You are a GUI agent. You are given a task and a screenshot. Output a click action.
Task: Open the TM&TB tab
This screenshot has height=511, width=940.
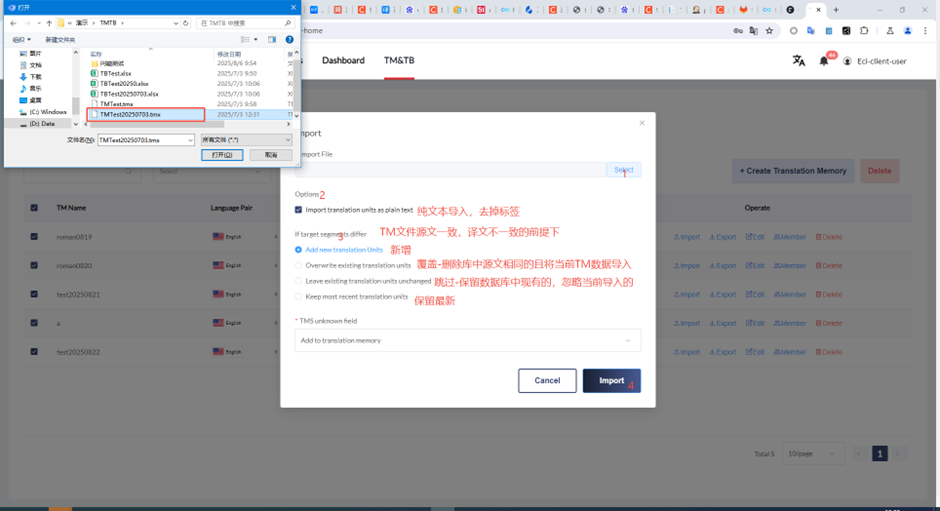399,61
